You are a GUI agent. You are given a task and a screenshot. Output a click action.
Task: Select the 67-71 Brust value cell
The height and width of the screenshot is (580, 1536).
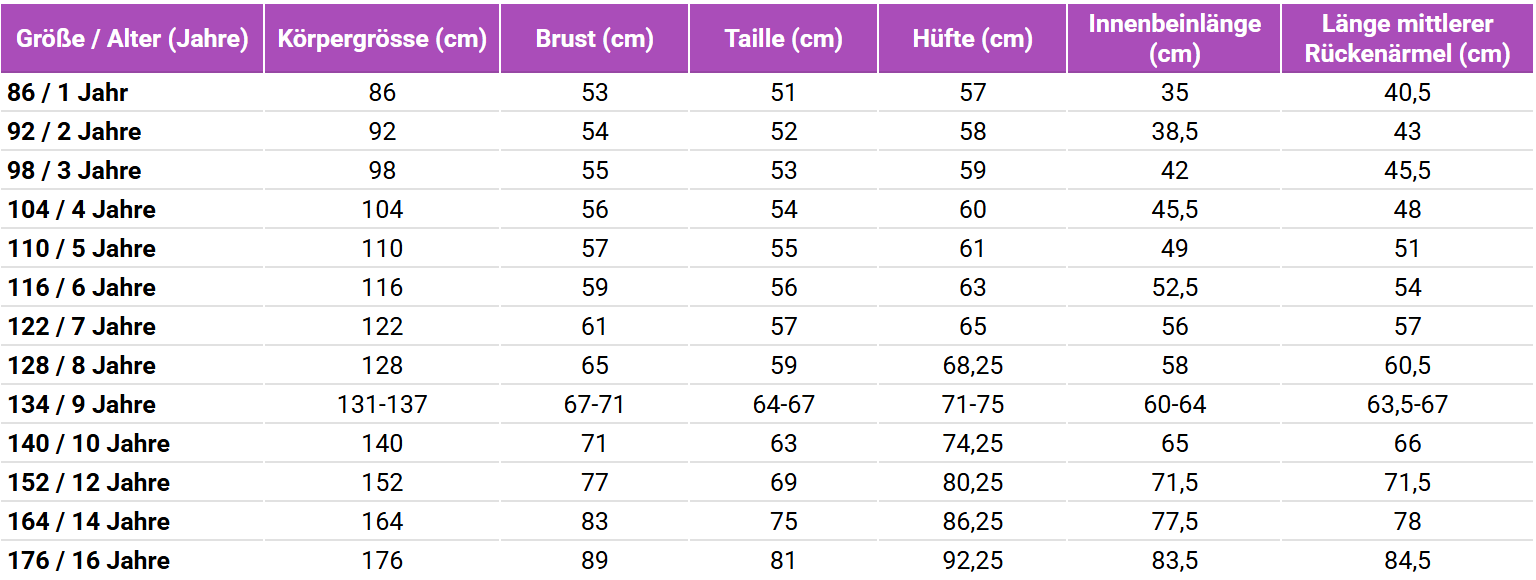(595, 405)
